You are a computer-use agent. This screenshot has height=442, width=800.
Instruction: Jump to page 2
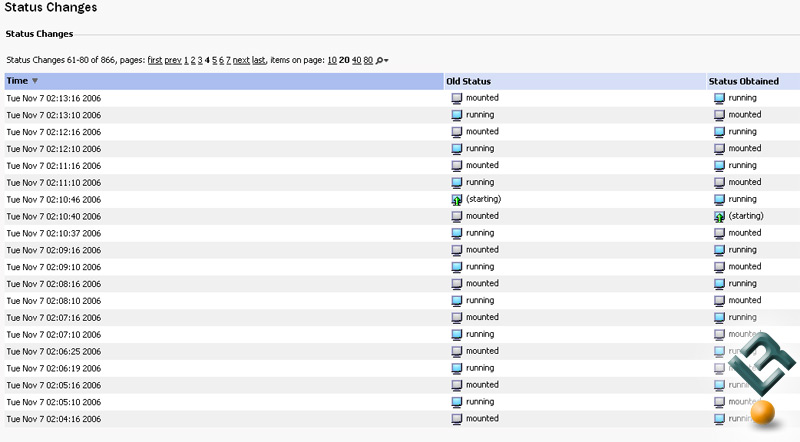193,60
